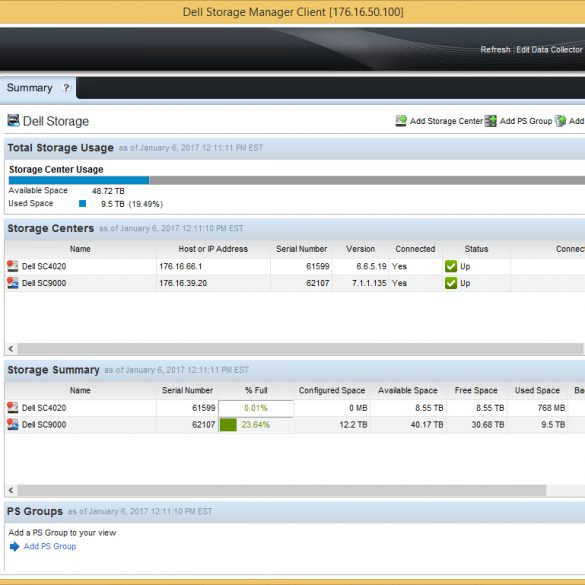The height and width of the screenshot is (585, 585).
Task: Click IP address 176.16.39.20
Action: click(183, 283)
